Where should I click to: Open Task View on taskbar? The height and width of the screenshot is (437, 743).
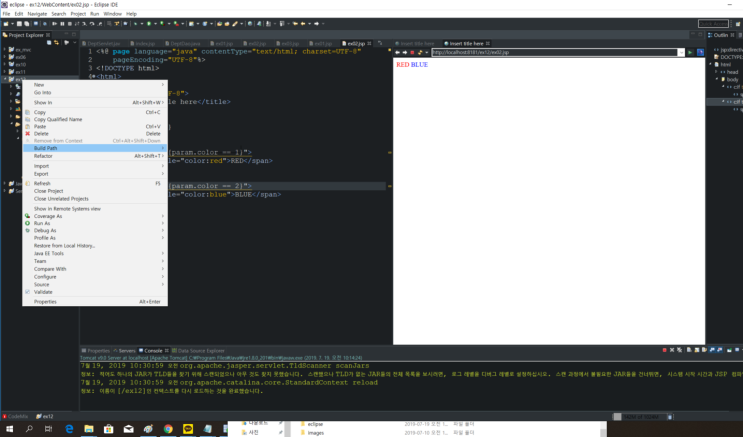click(x=49, y=429)
